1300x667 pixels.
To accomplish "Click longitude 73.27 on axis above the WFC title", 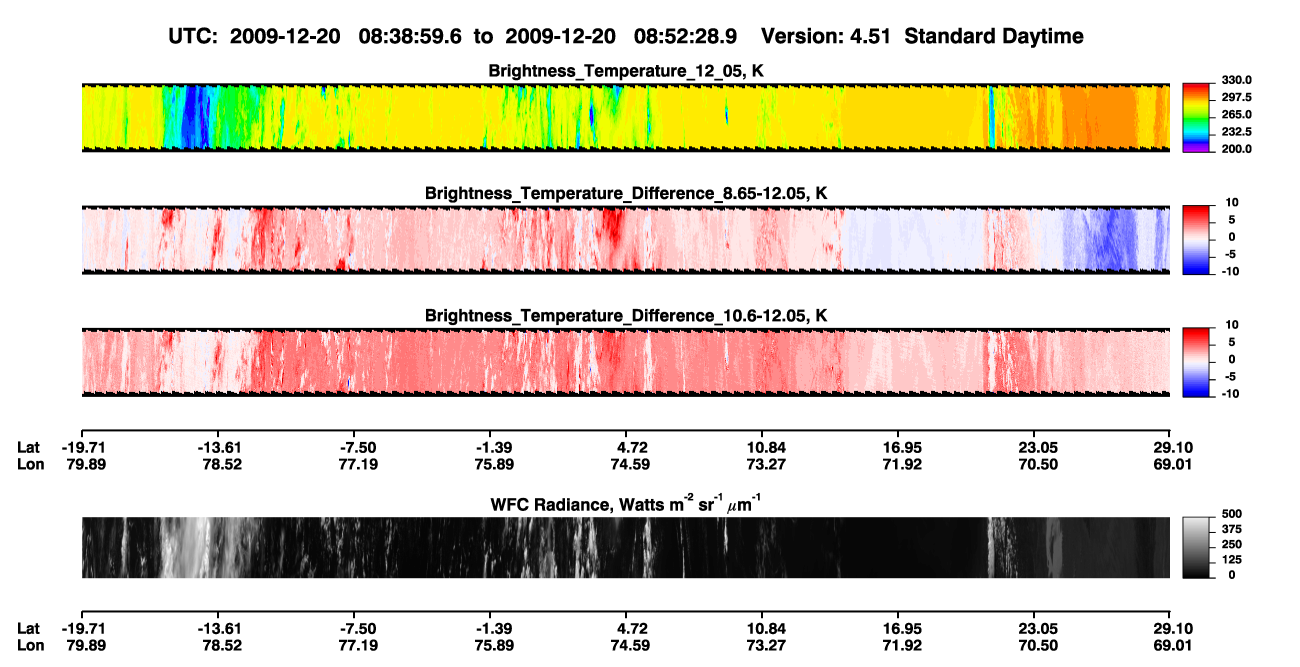I will [761, 464].
